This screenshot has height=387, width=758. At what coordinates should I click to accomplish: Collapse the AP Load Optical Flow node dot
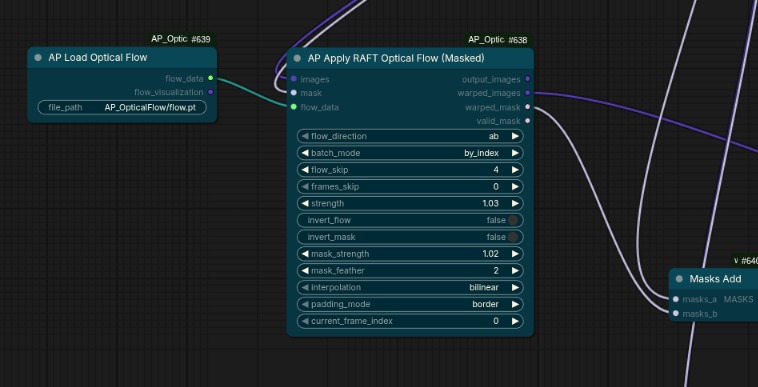click(x=38, y=58)
